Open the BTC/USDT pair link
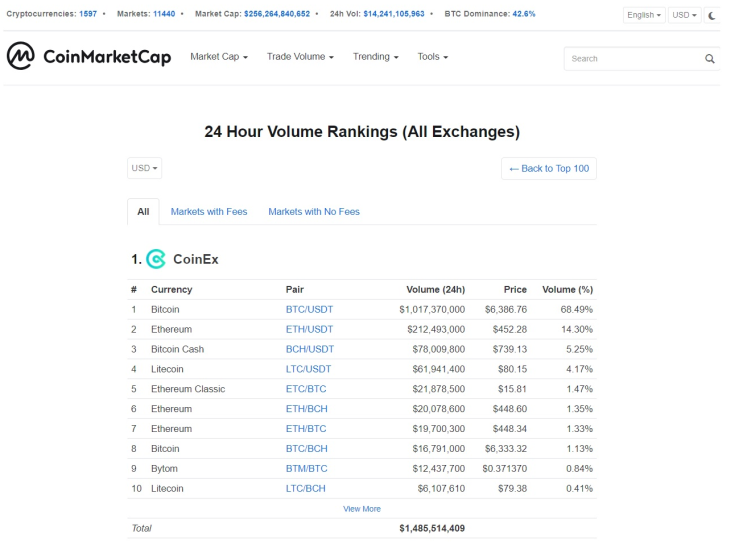This screenshot has width=743, height=544. pos(309,309)
